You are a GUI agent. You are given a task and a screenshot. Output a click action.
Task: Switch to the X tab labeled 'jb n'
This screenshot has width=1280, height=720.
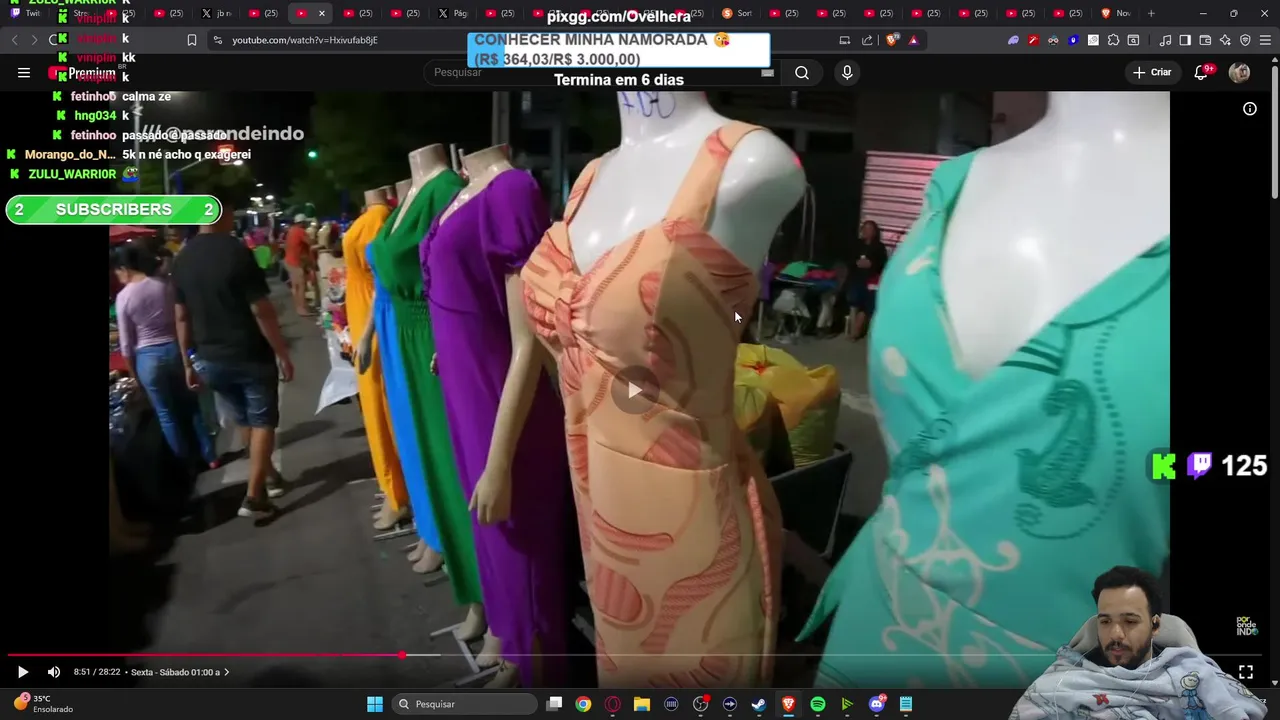217,13
